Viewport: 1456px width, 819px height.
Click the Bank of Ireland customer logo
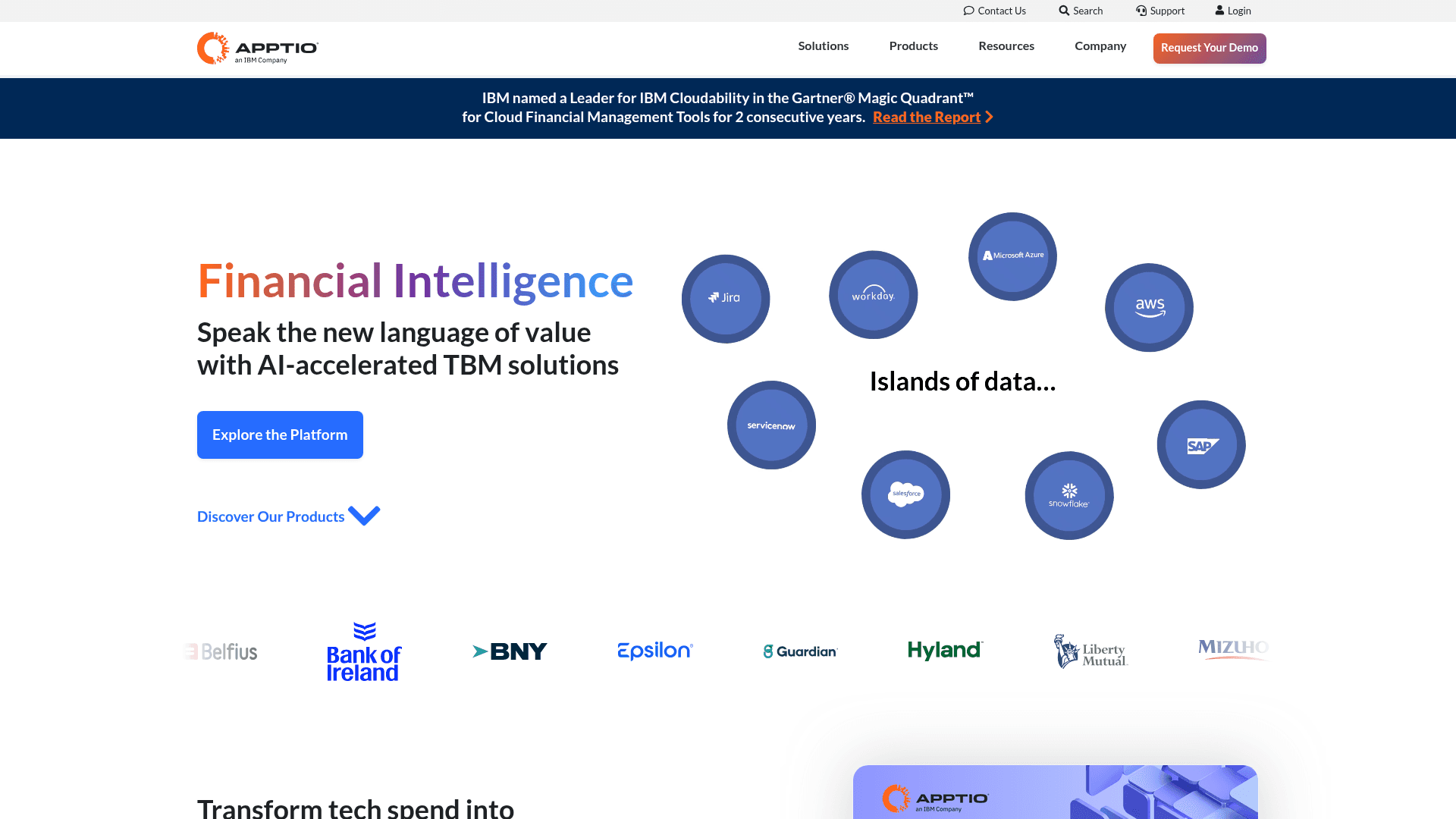[x=363, y=651]
